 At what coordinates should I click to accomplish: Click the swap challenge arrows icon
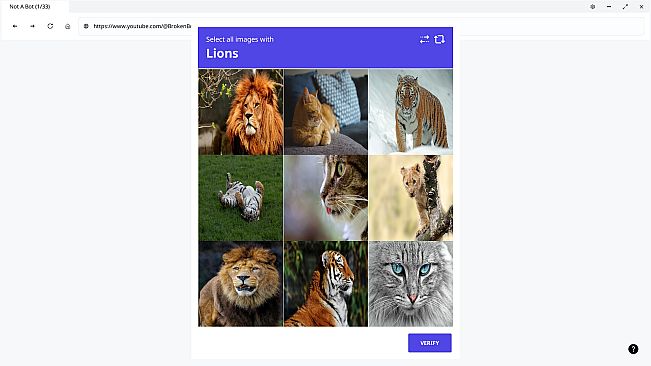[x=424, y=39]
